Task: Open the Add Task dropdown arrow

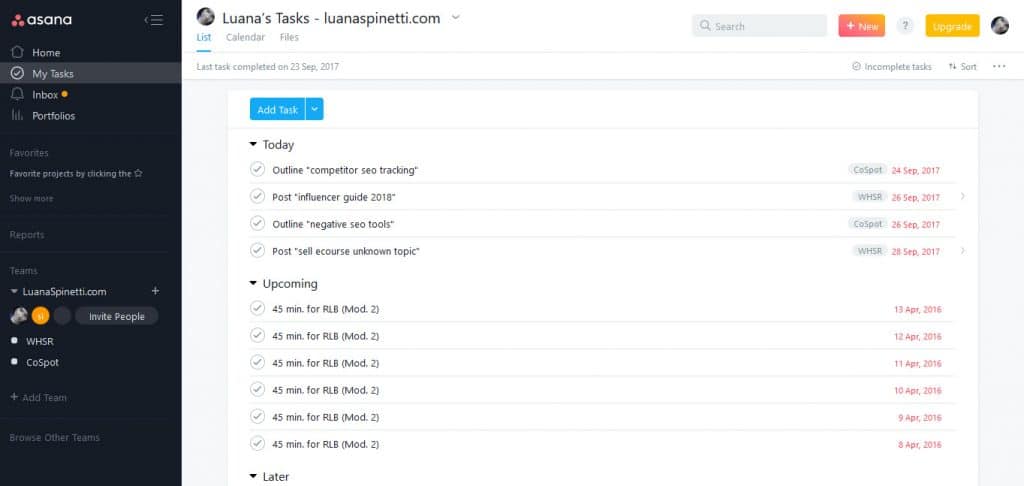Action: click(x=314, y=110)
